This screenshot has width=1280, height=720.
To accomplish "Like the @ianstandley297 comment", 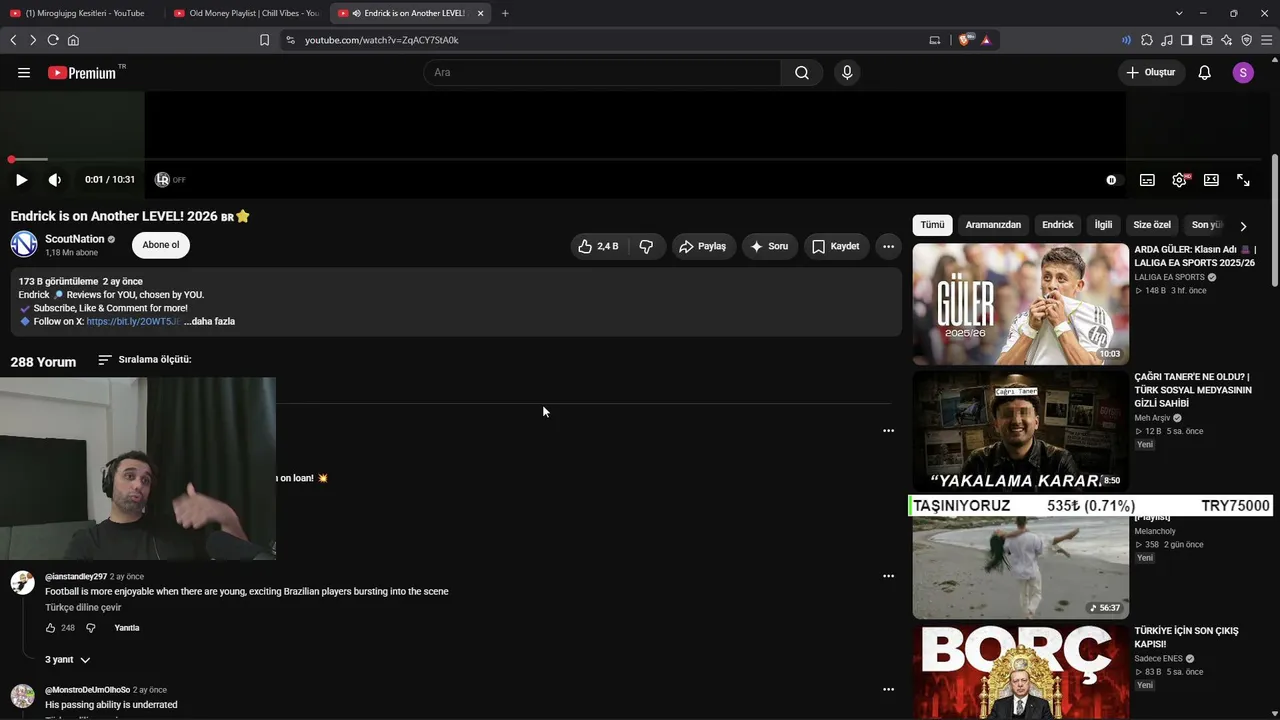I will coord(50,628).
